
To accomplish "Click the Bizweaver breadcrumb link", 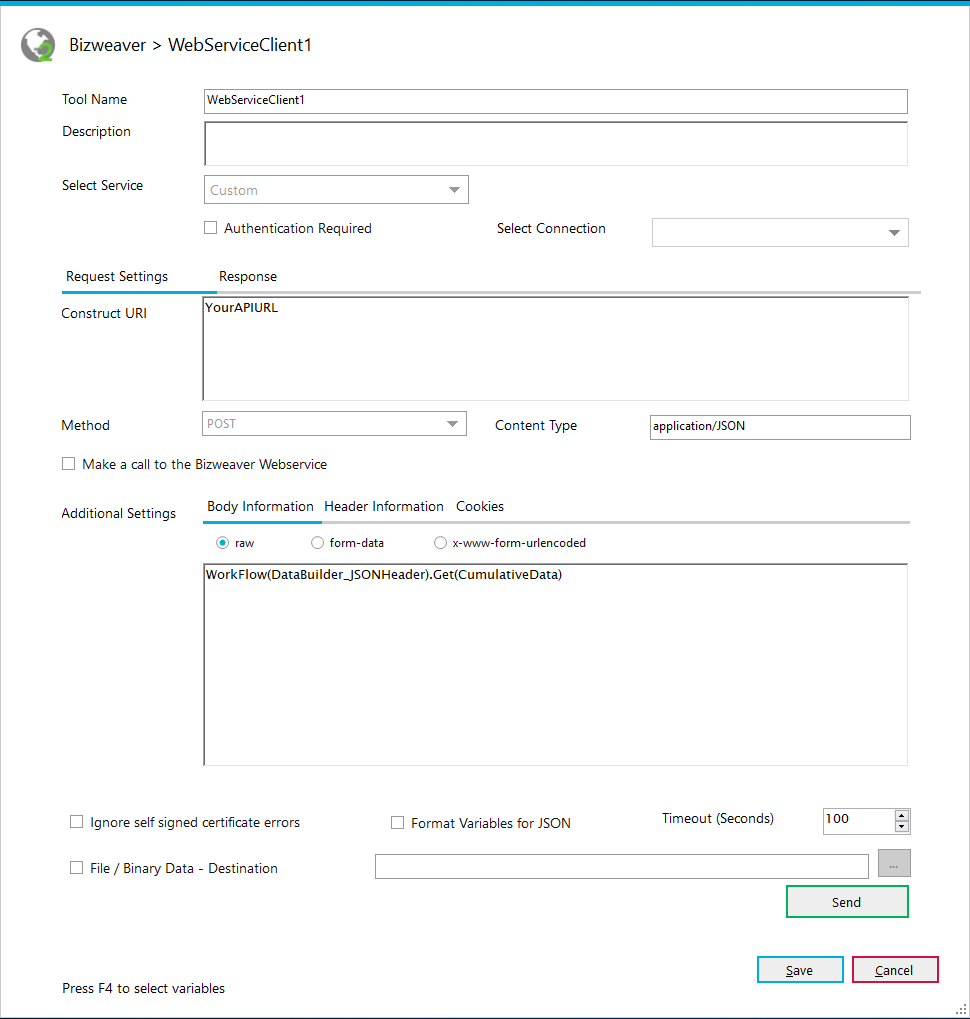I will click(x=108, y=45).
